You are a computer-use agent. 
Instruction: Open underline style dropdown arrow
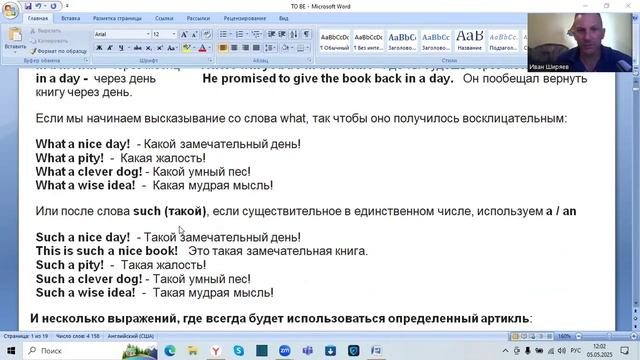(128, 48)
